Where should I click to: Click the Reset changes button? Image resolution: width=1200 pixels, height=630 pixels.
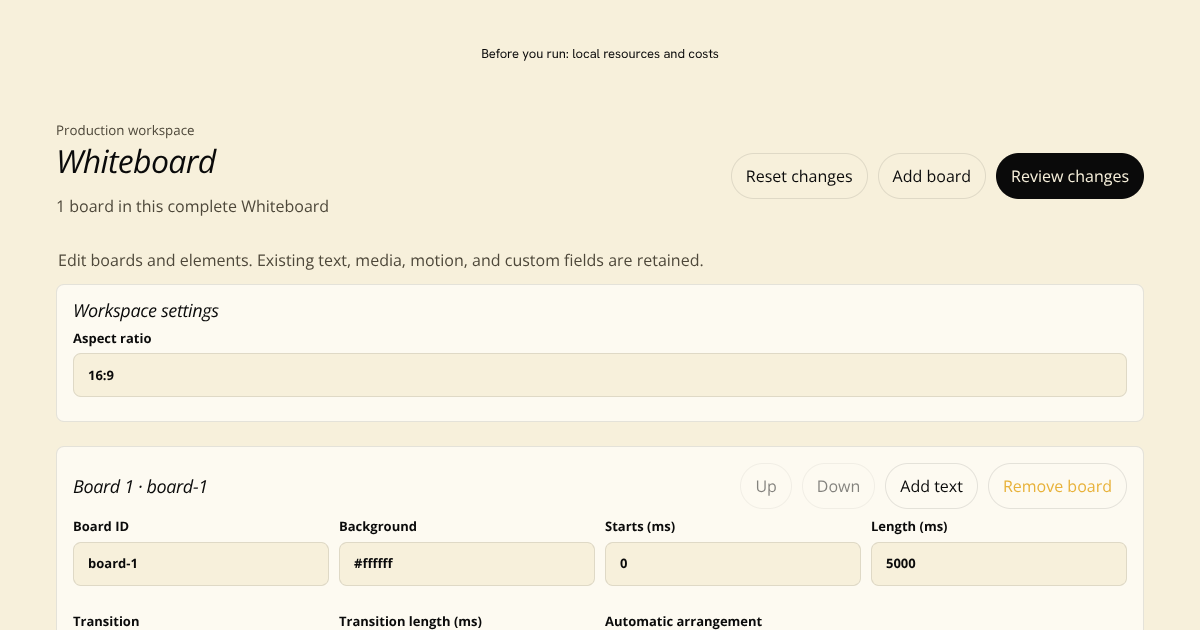[799, 176]
